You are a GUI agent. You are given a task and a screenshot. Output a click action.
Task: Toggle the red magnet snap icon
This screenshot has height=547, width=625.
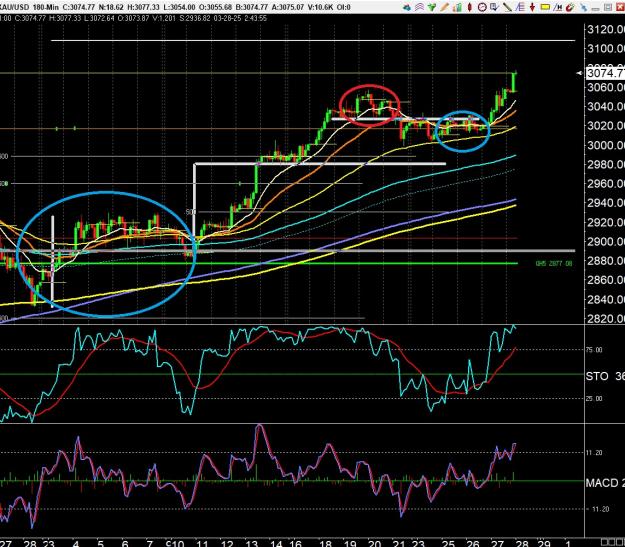tap(570, 7)
